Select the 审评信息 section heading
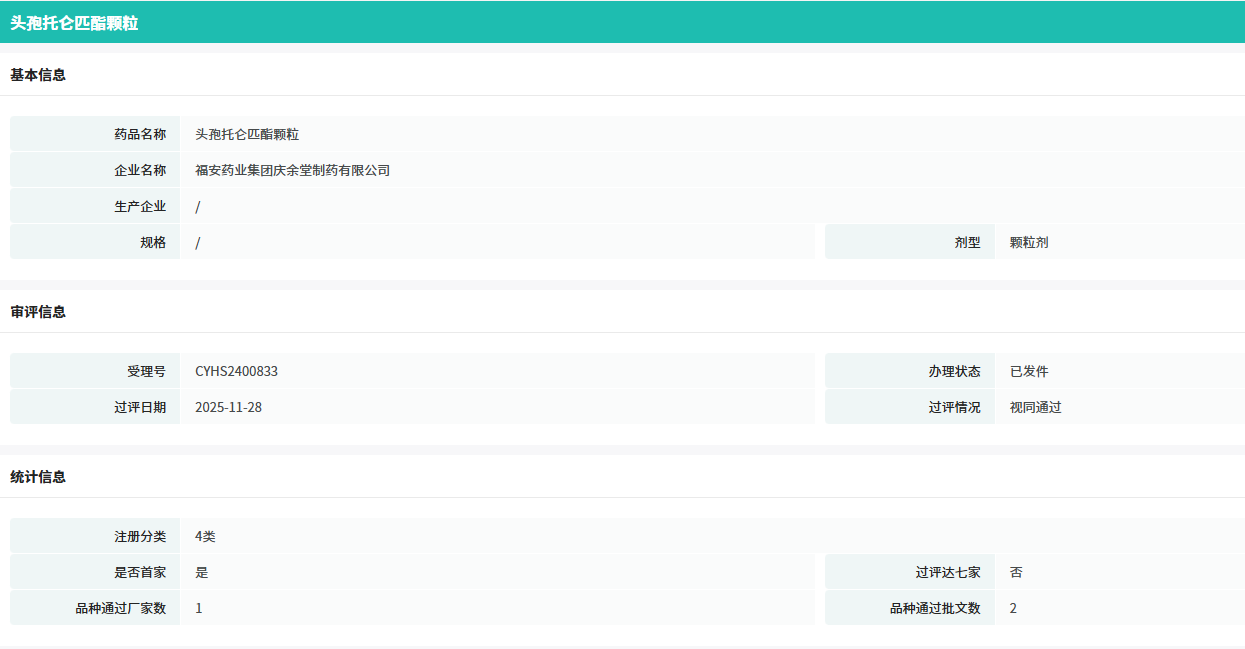The height and width of the screenshot is (649, 1245). pyautogui.click(x=38, y=312)
